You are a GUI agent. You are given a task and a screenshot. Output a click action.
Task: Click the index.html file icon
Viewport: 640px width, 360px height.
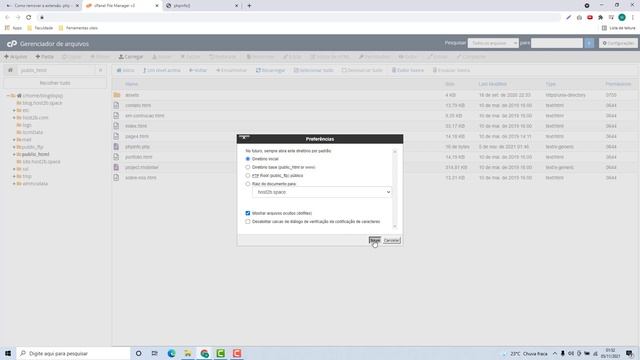[116, 126]
